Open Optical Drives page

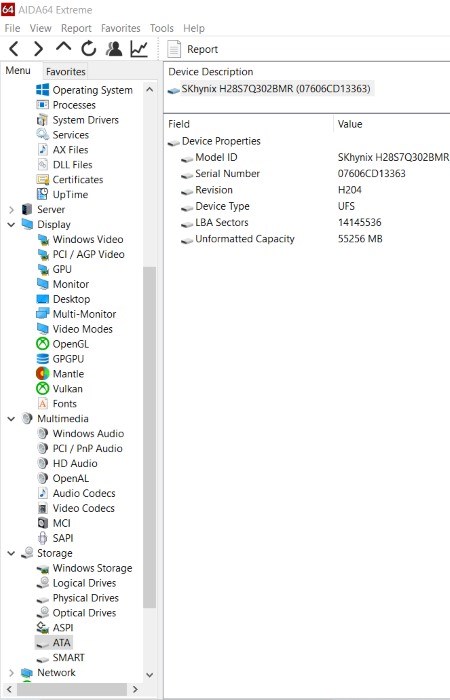click(x=76, y=613)
